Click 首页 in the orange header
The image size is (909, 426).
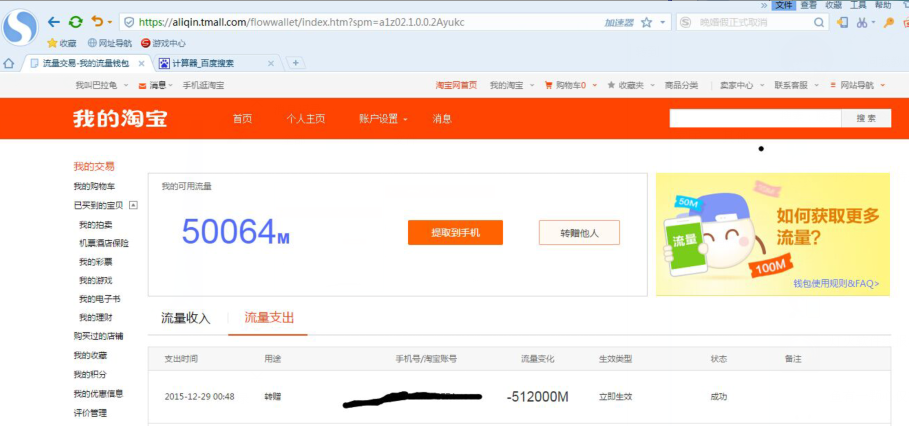coord(242,119)
